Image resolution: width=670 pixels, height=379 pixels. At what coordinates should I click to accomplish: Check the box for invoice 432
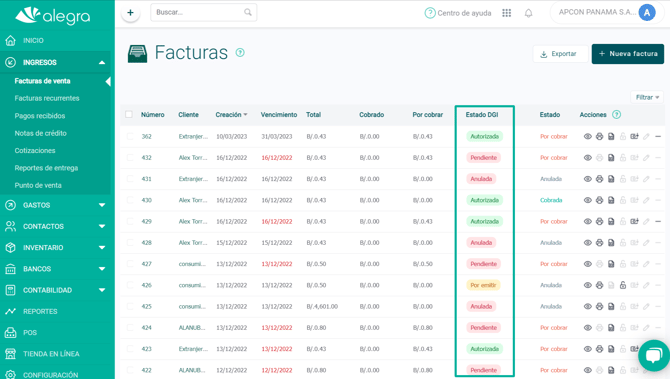click(130, 158)
